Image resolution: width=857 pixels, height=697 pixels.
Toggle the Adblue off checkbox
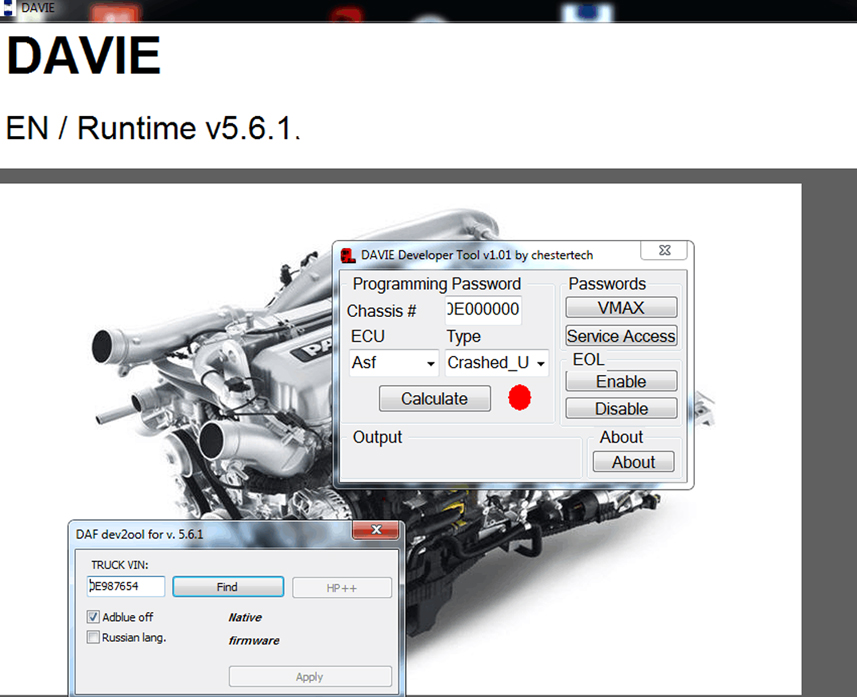(x=94, y=617)
